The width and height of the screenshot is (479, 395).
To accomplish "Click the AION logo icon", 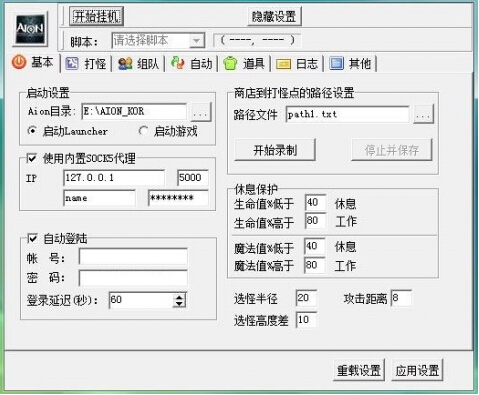I will (30, 29).
